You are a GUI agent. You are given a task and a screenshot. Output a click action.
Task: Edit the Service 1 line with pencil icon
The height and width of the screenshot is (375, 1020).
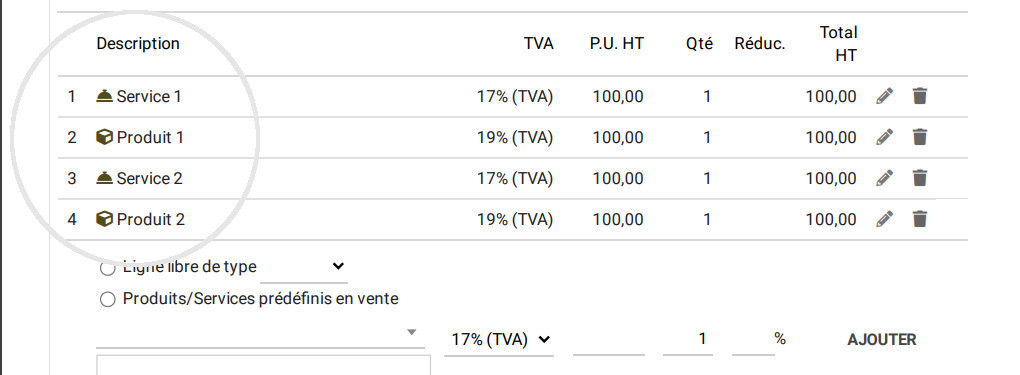coord(884,96)
